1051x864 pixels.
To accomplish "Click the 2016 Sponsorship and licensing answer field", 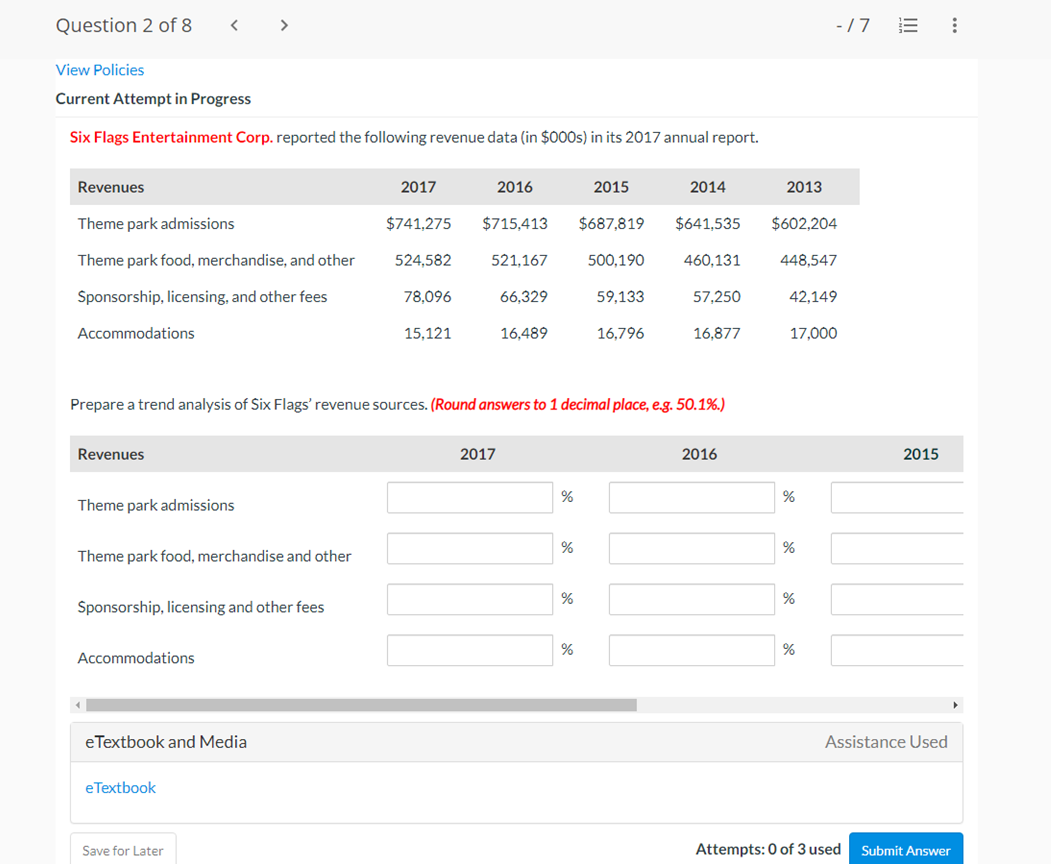I will pos(691,599).
